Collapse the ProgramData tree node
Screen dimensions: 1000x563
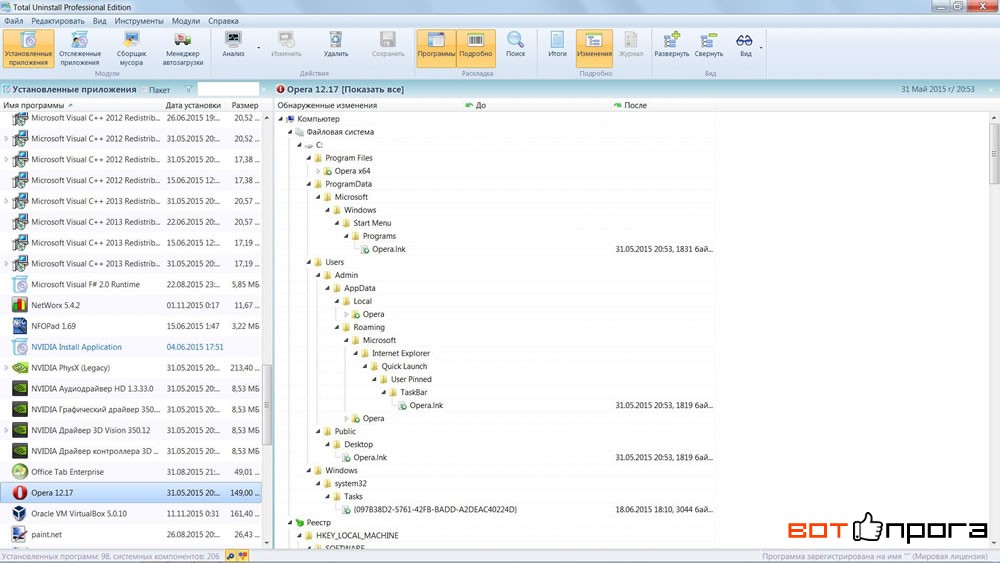(309, 184)
